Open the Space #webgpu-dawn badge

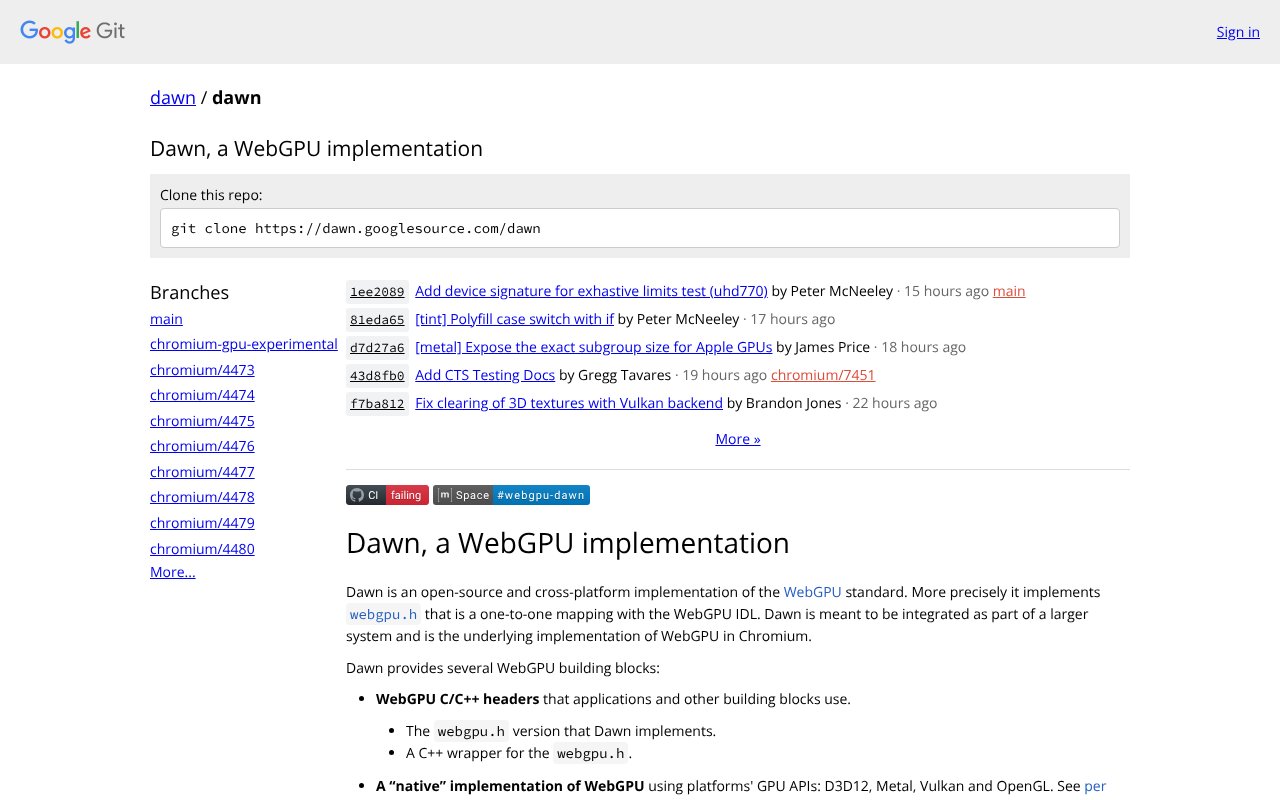tap(511, 495)
